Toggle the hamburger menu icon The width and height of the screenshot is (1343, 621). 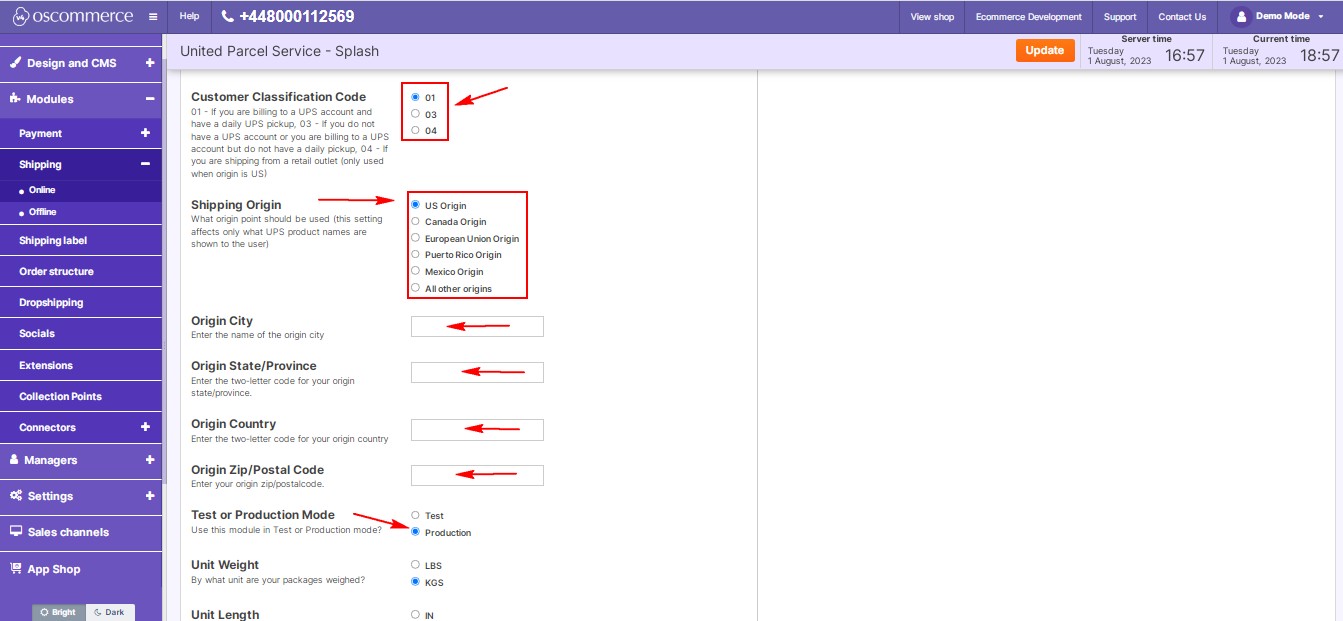(152, 17)
